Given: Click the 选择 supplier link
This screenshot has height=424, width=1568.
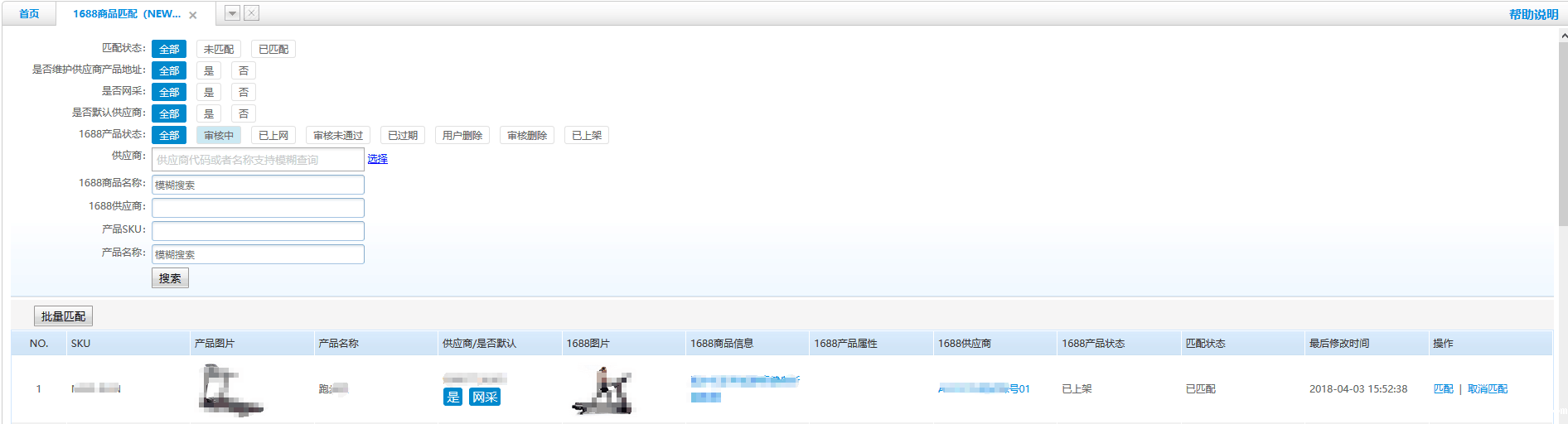Looking at the screenshot, I should pos(378,159).
